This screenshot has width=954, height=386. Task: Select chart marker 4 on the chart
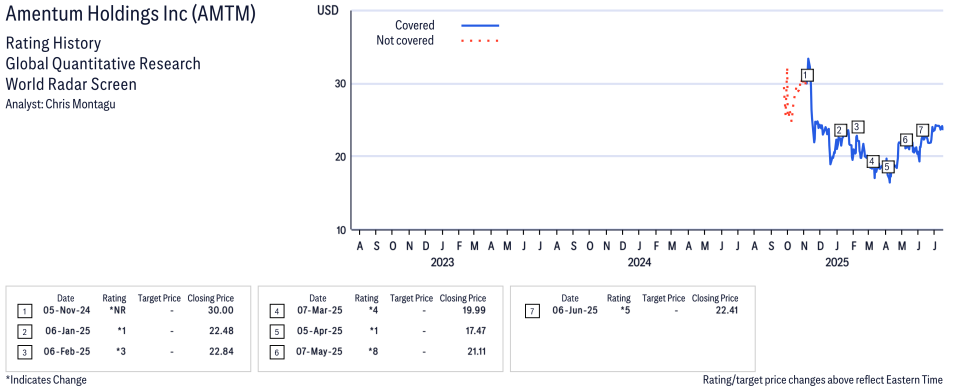click(873, 161)
